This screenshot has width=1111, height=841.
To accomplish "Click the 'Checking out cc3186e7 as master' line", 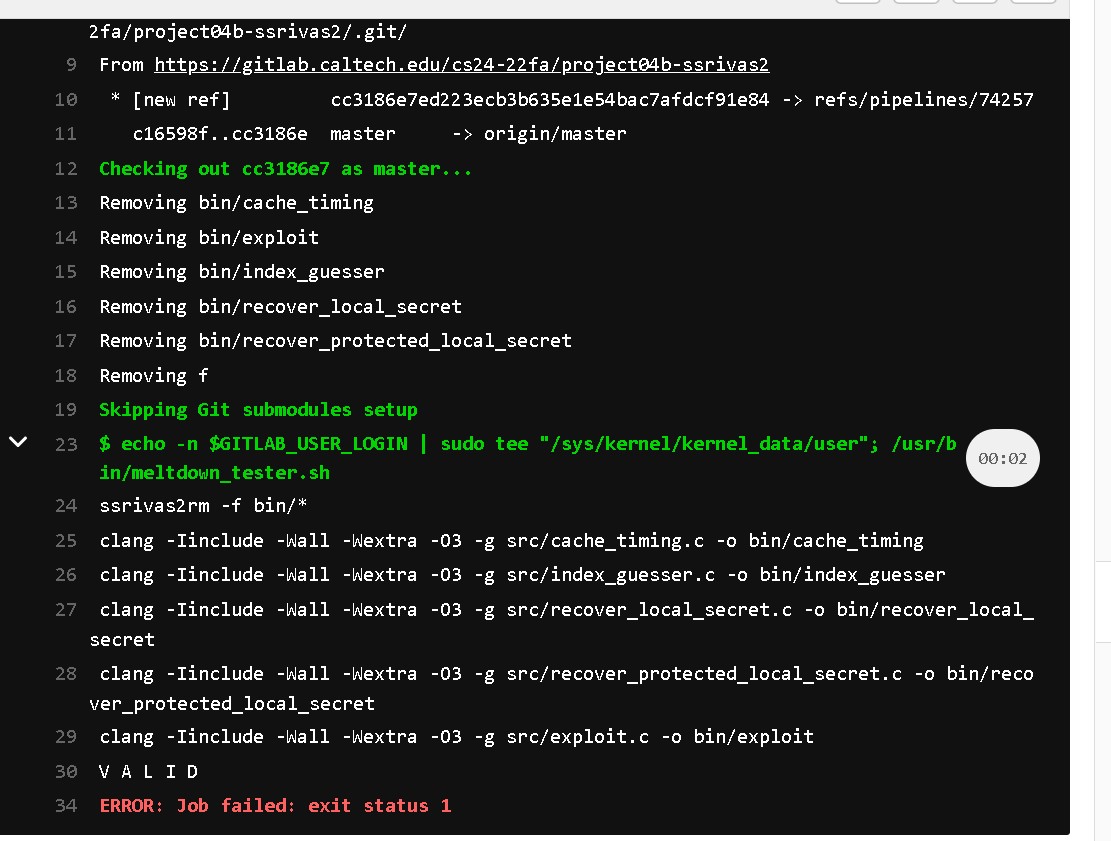I will [x=285, y=169].
